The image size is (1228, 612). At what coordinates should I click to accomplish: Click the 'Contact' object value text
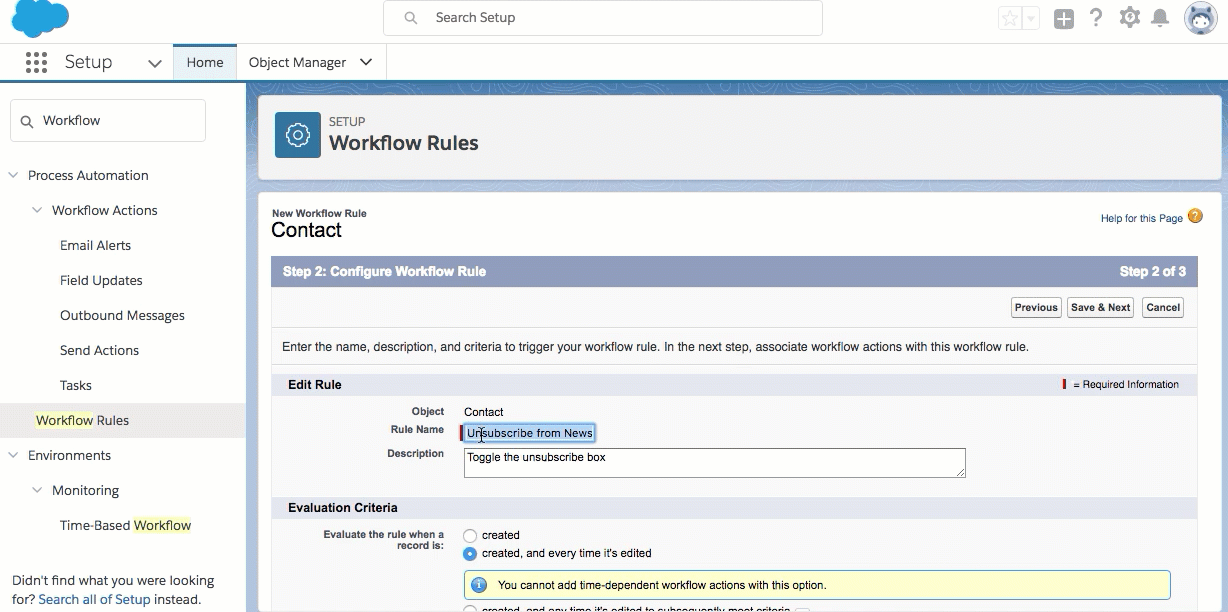(x=484, y=412)
